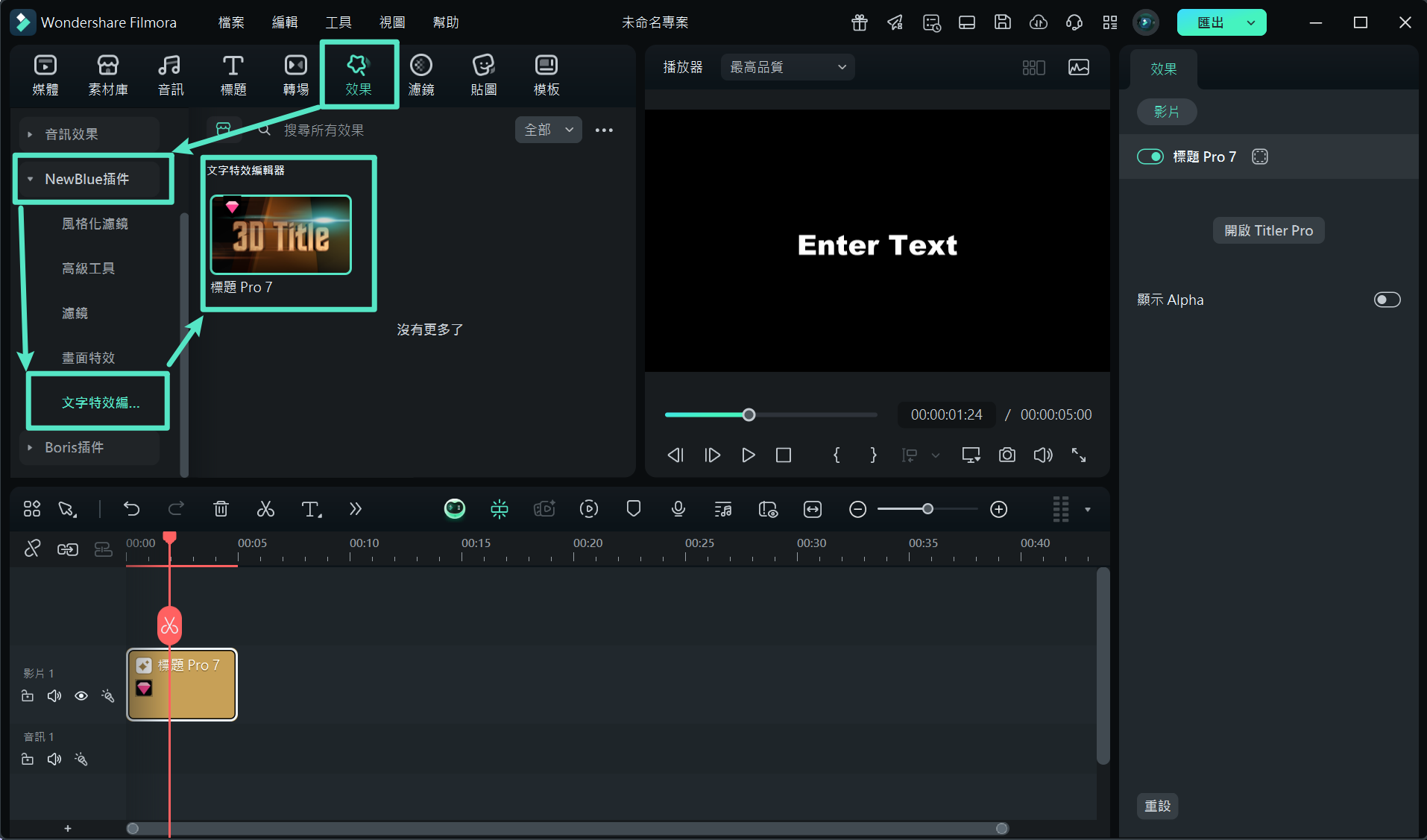Open the 編輯 menu
Viewport: 1427px width, 840px height.
click(285, 22)
